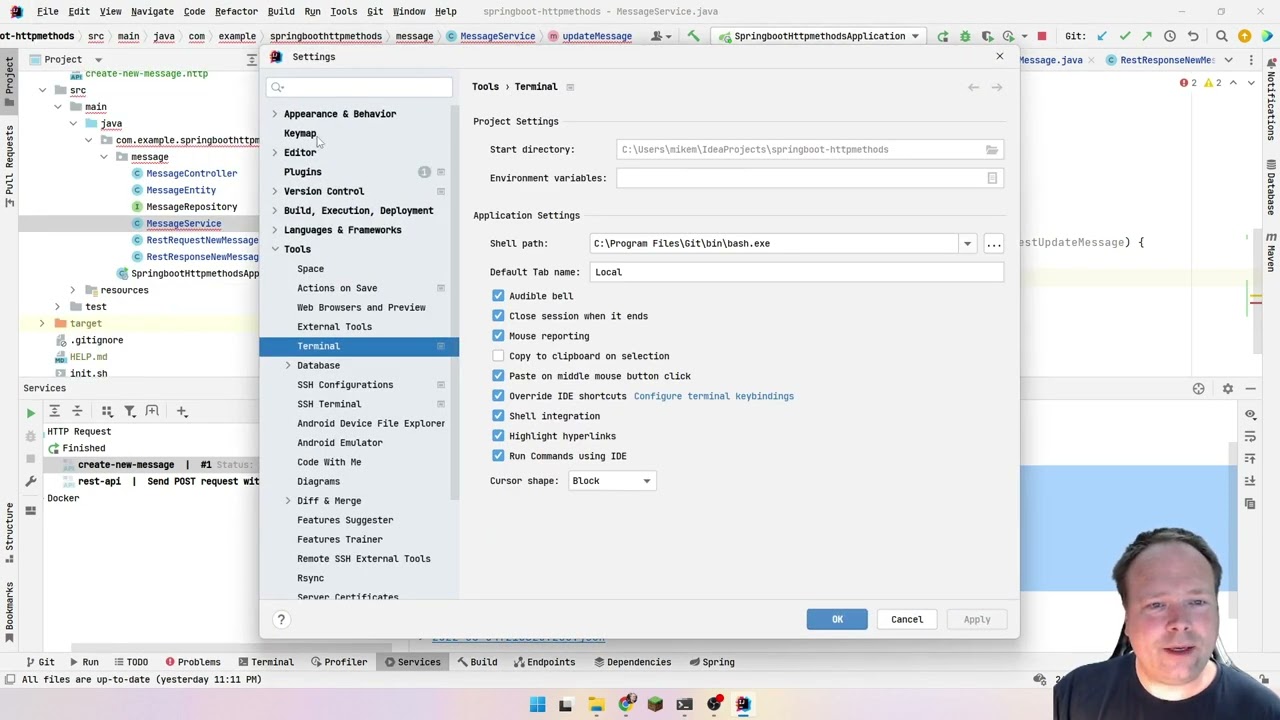1280x720 pixels.
Task: Click Cancel in Settings dialog
Action: (x=907, y=619)
